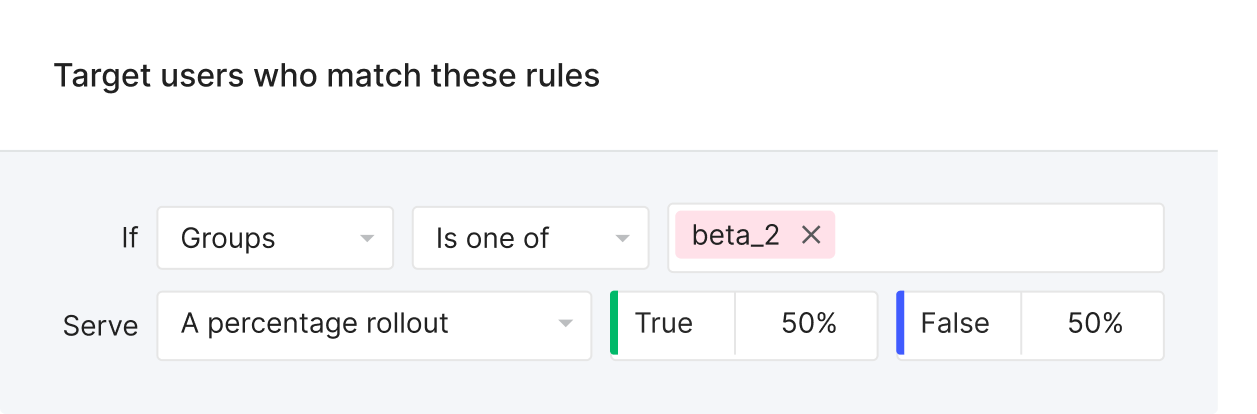Click the 'If' rule label
This screenshot has height=414, width=1257.
(129, 238)
